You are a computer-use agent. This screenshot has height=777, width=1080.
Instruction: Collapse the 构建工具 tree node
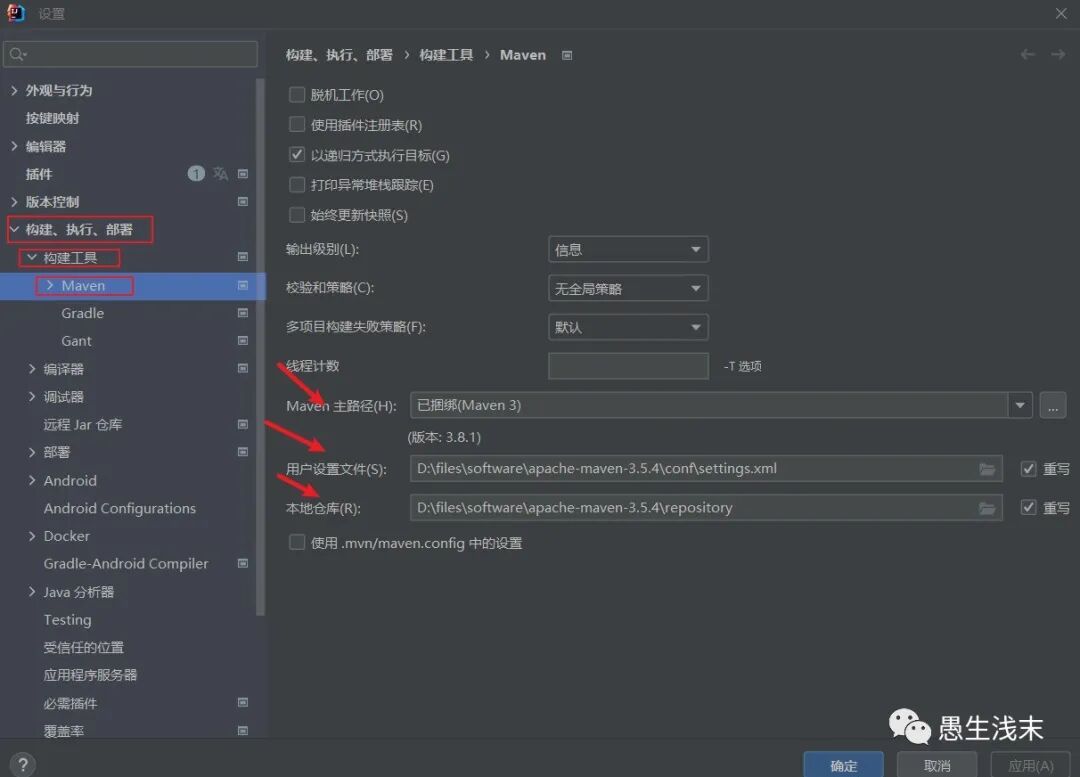[32, 257]
